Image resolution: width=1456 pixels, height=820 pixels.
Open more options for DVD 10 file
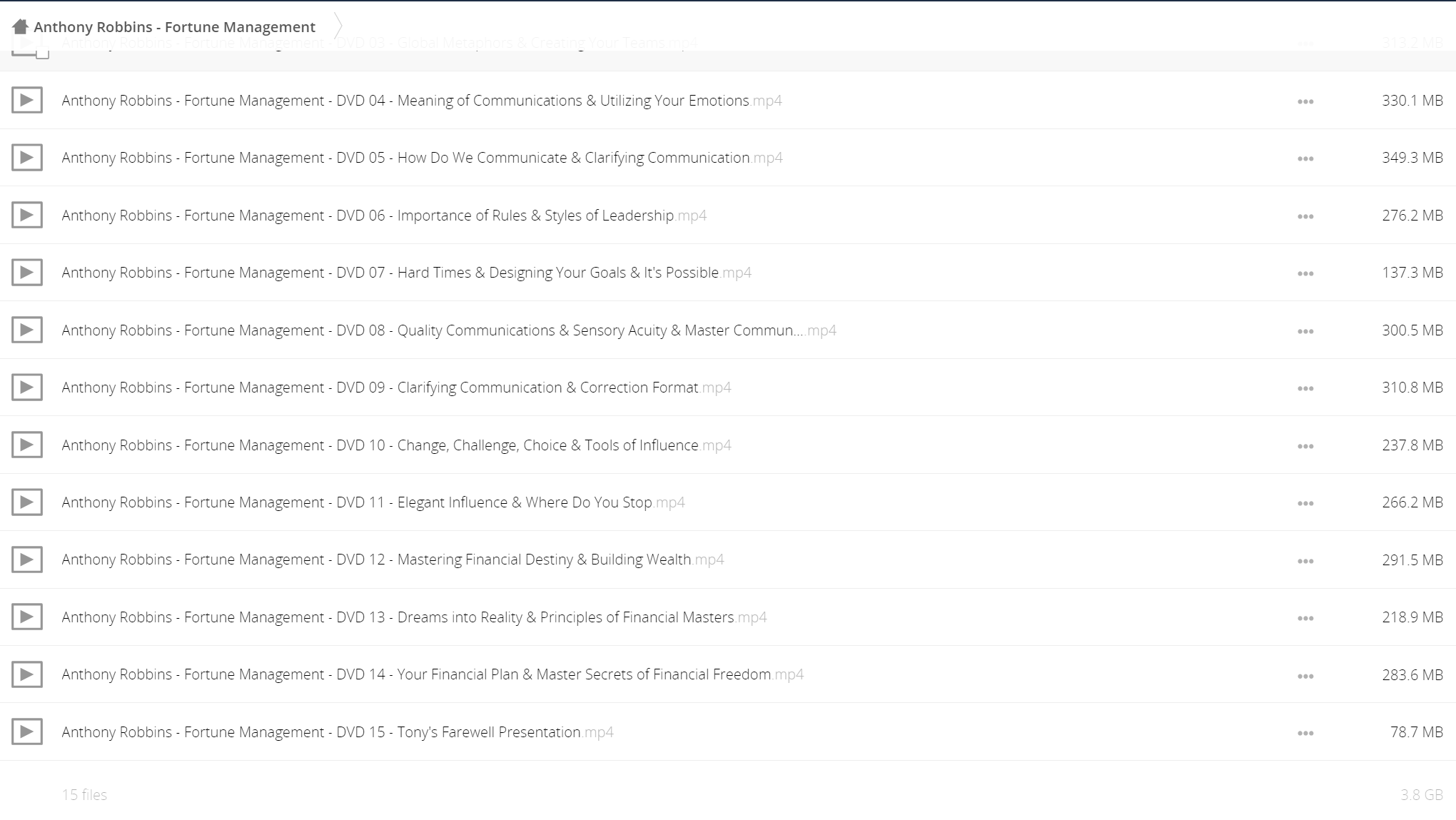click(1305, 446)
